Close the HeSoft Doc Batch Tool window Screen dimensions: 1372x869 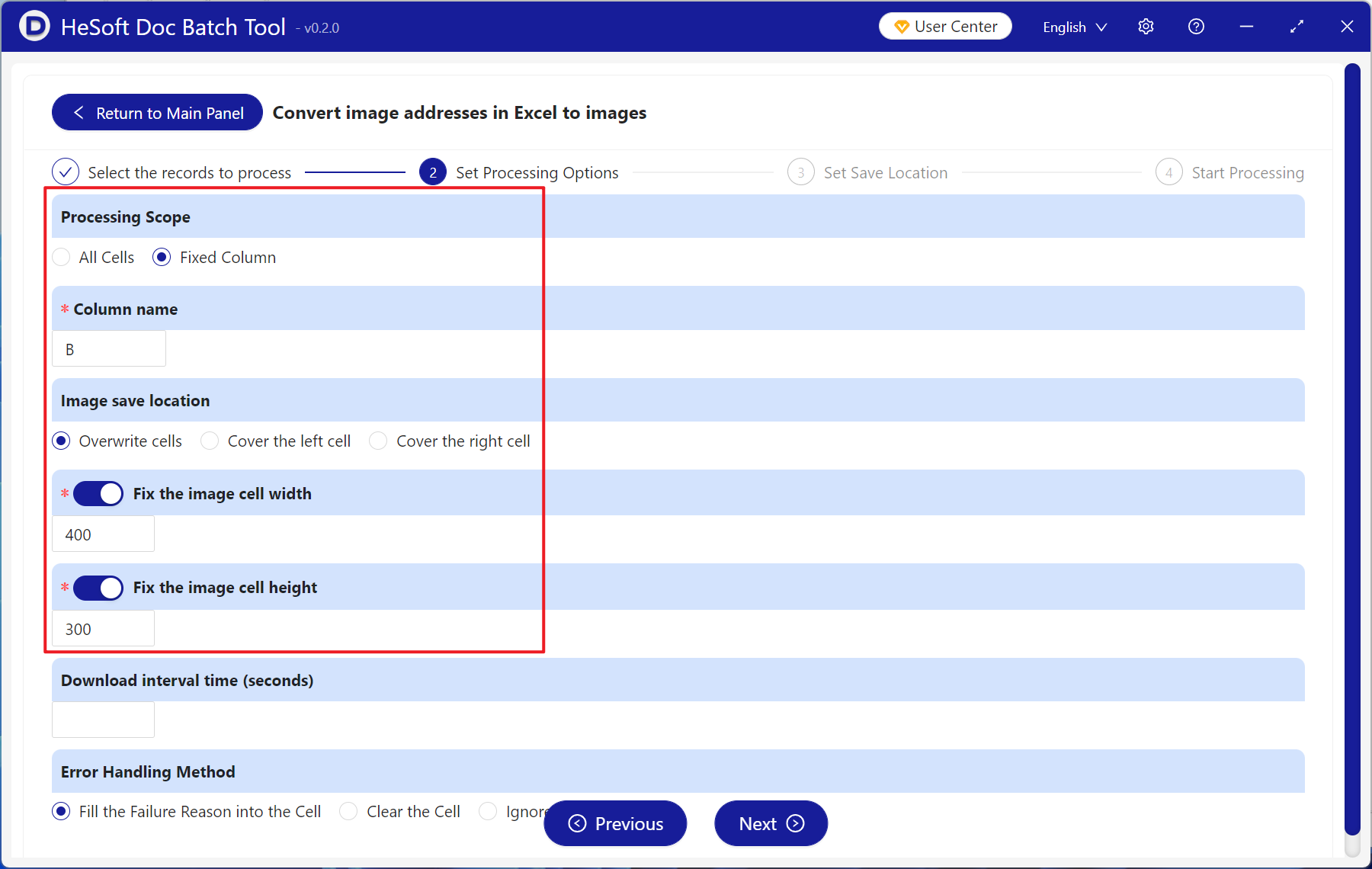(1347, 27)
